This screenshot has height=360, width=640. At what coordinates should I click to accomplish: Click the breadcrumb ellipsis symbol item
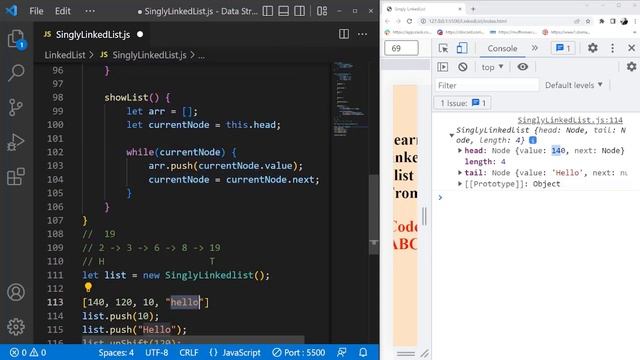tap(202, 55)
